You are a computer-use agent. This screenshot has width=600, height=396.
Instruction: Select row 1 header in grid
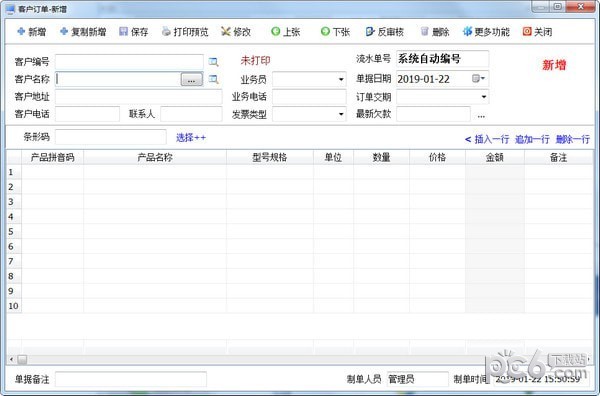14,172
